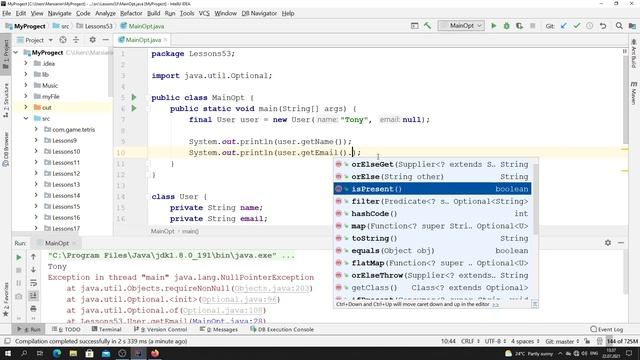Build the project with the hammer icon

coord(427,26)
